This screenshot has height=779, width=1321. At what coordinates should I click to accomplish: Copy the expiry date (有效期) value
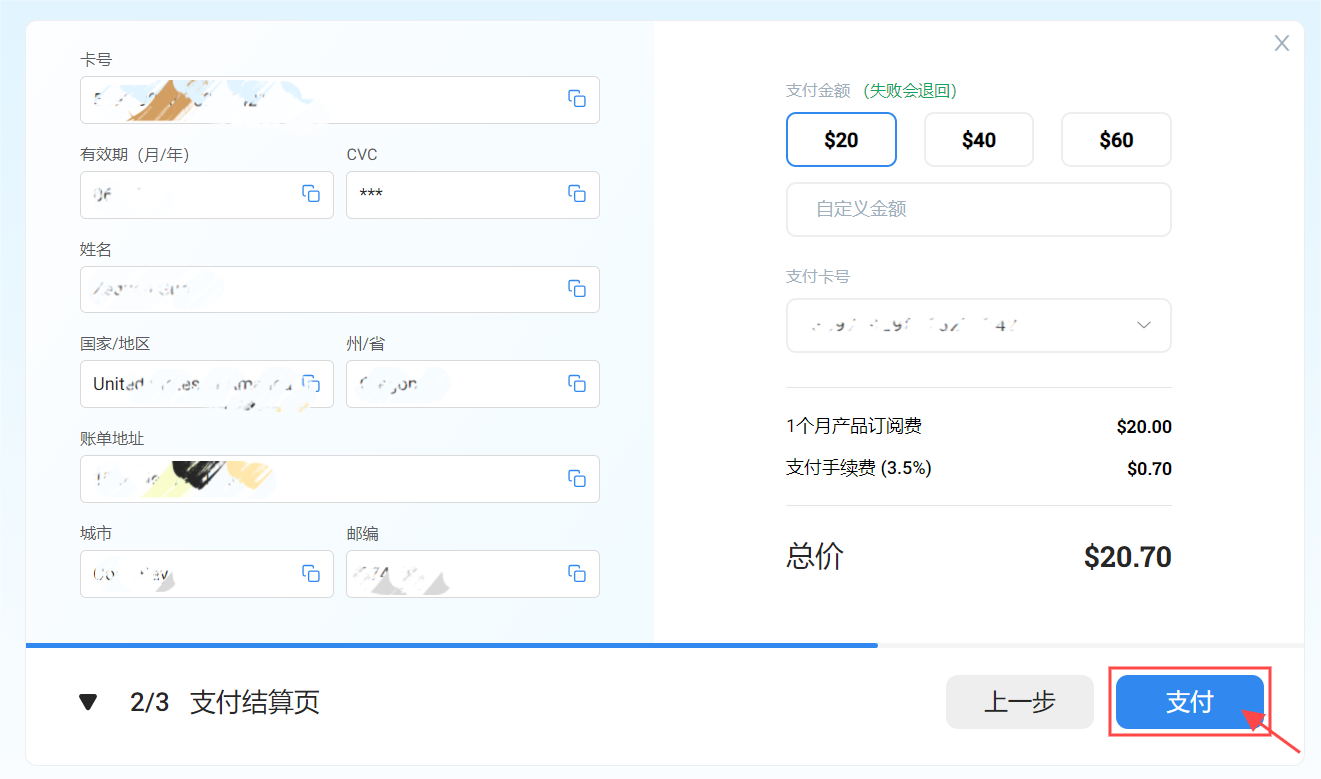click(x=311, y=194)
